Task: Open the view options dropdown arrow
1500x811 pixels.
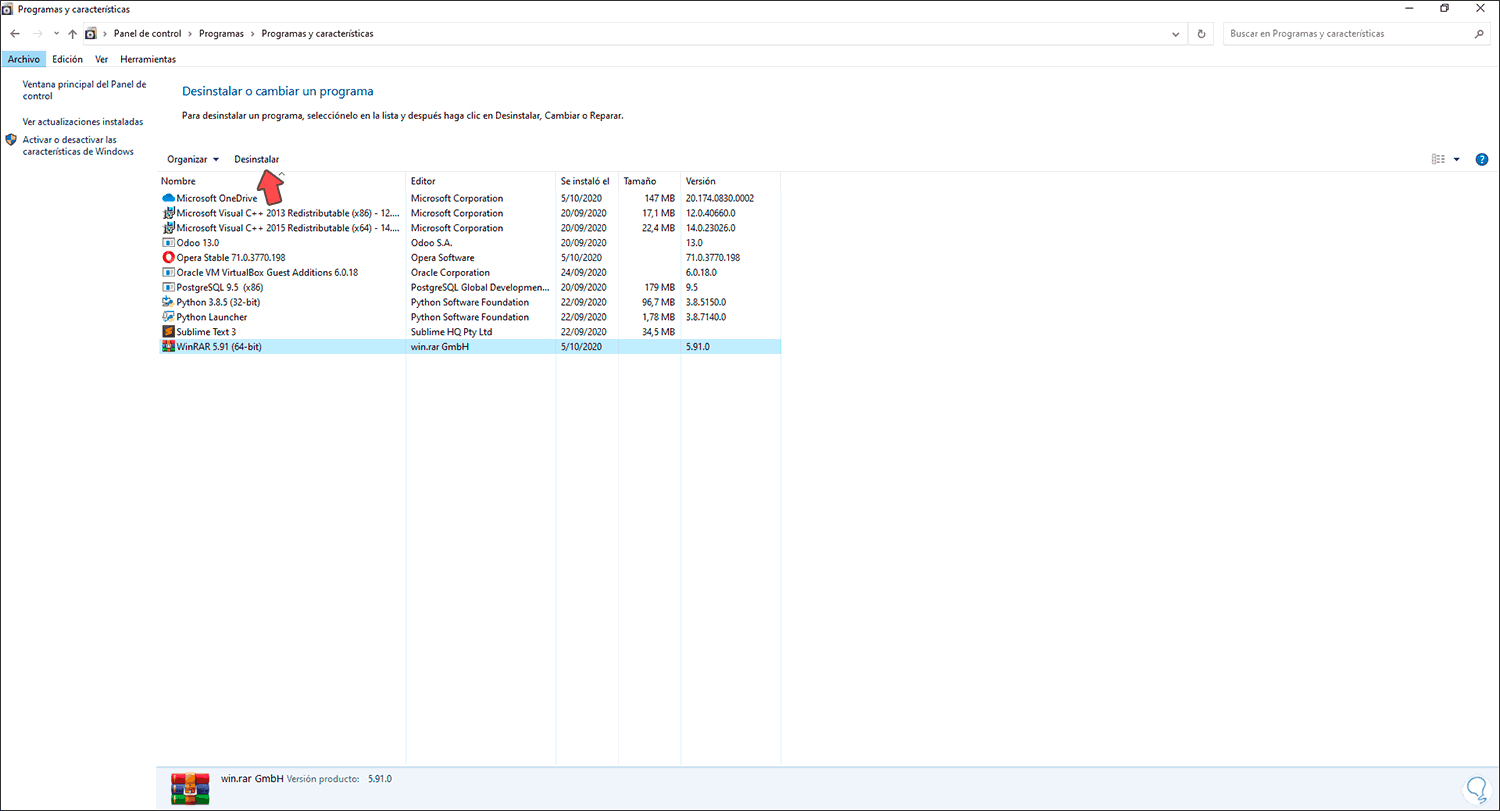Action: pyautogui.click(x=1456, y=159)
